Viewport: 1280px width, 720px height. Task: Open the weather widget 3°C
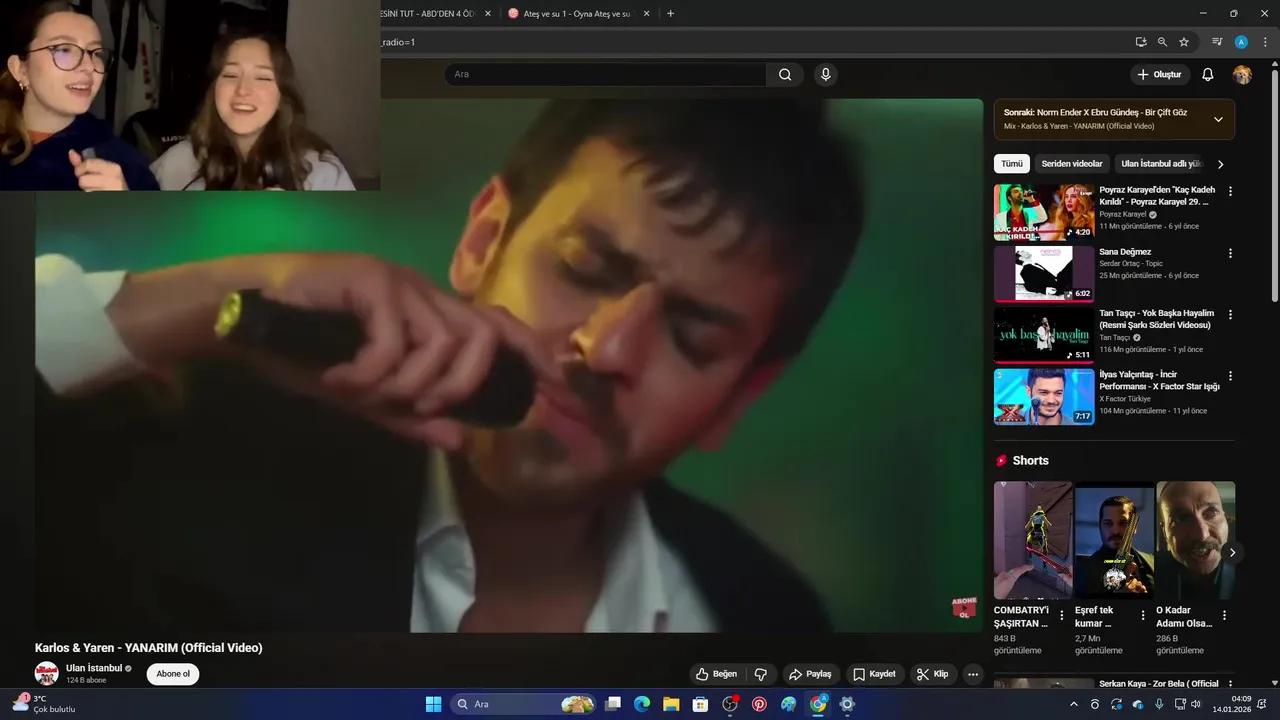[x=45, y=704]
